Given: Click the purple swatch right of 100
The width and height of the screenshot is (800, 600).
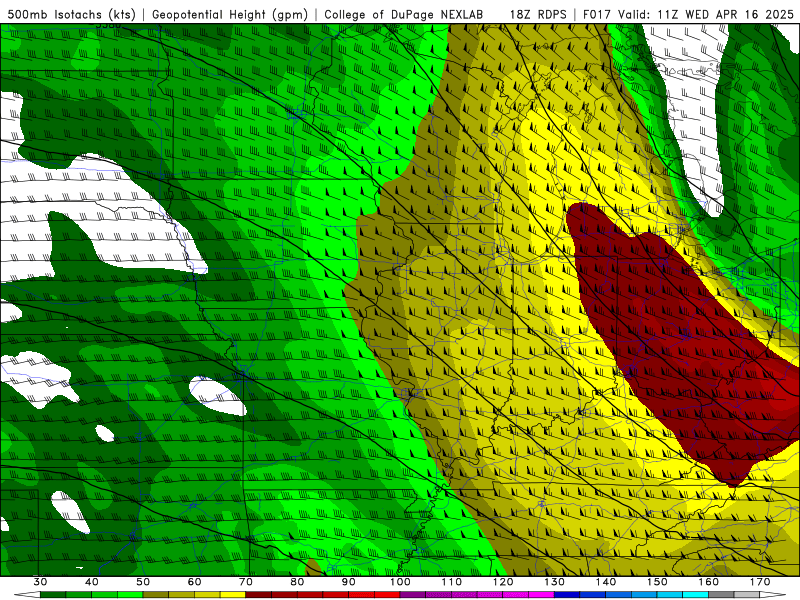Looking at the screenshot, I should coord(413,595).
